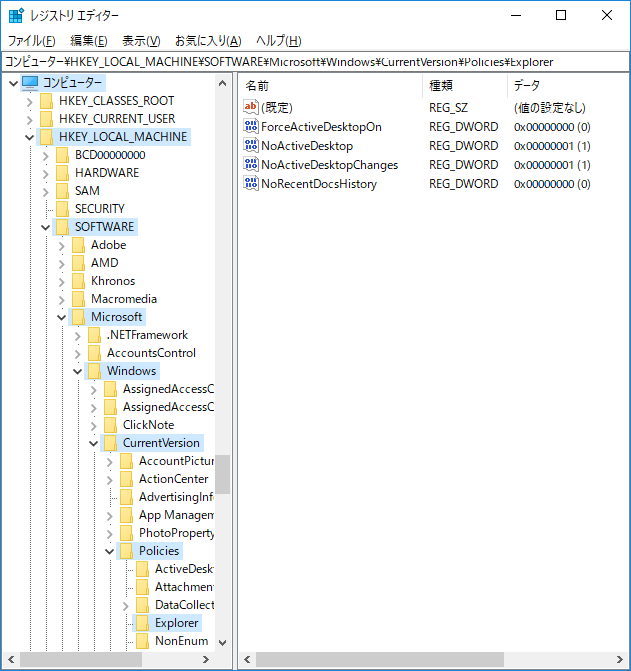Click the 名前 column header
631x671 pixels.
(x=330, y=86)
